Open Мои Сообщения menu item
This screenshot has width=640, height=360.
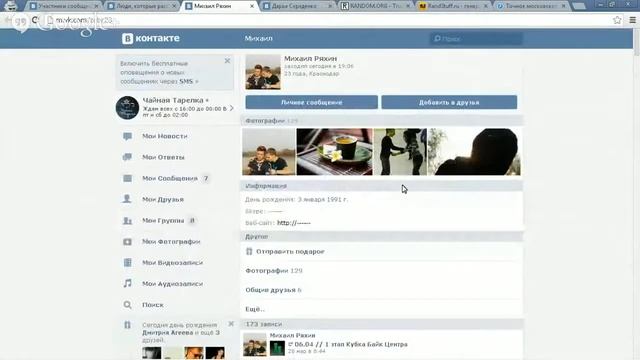click(170, 178)
